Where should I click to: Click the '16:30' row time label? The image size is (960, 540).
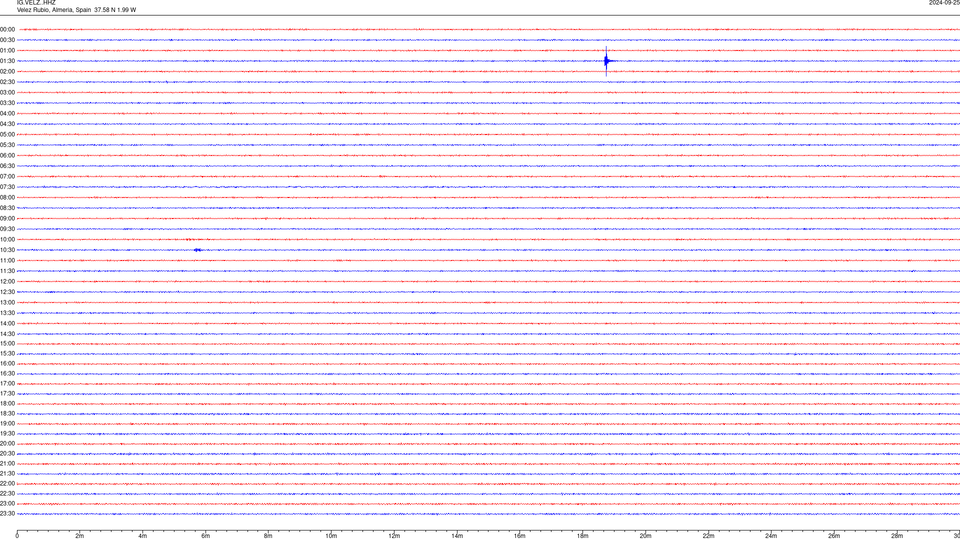click(7, 373)
